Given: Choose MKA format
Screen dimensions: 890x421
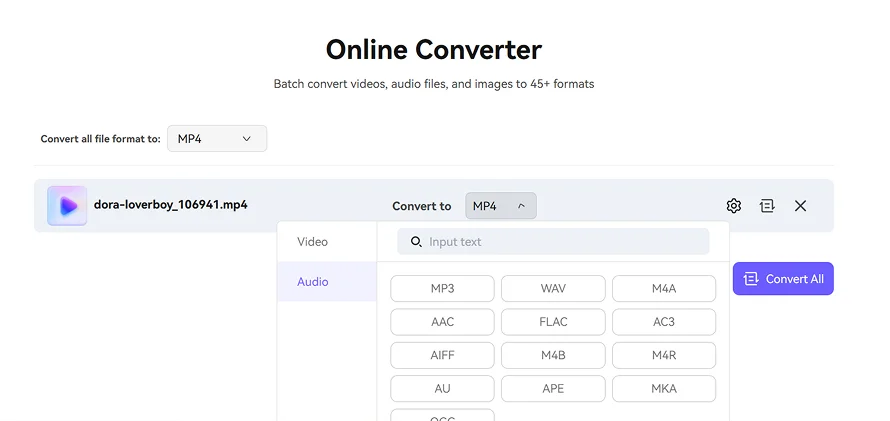Looking at the screenshot, I should (x=664, y=389).
